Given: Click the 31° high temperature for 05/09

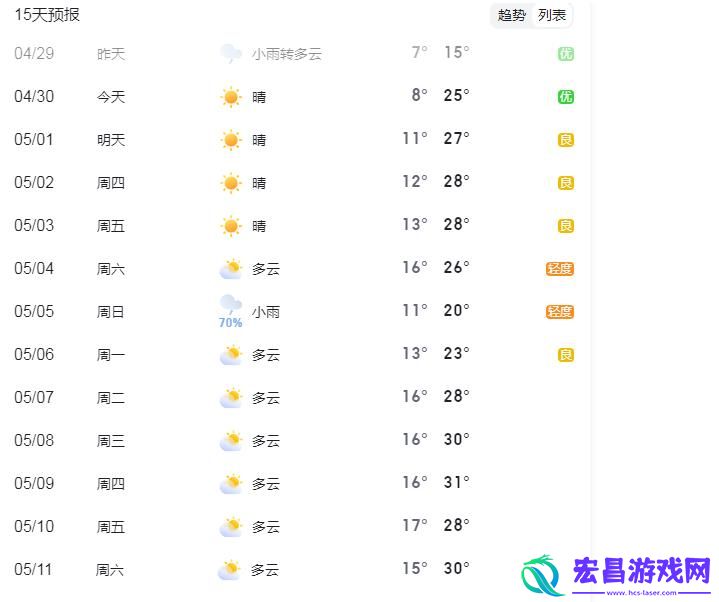Looking at the screenshot, I should coord(456,482).
